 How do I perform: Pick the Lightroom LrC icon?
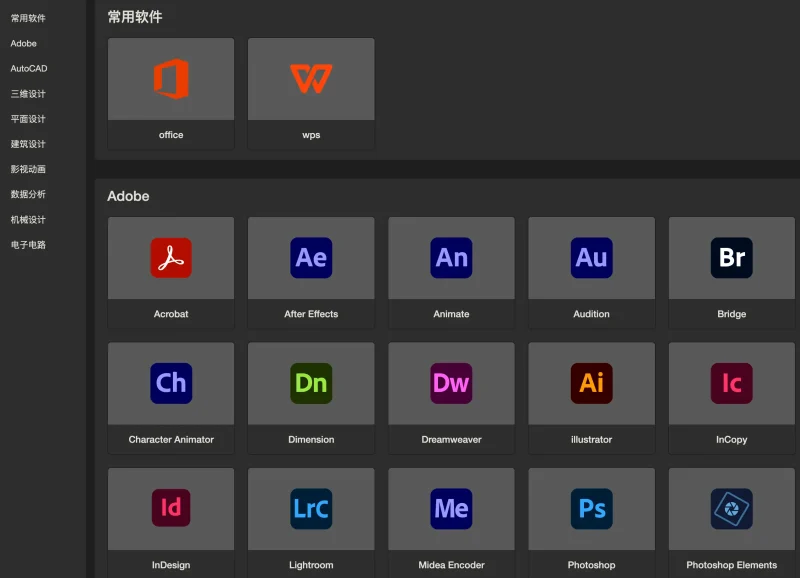pos(311,509)
